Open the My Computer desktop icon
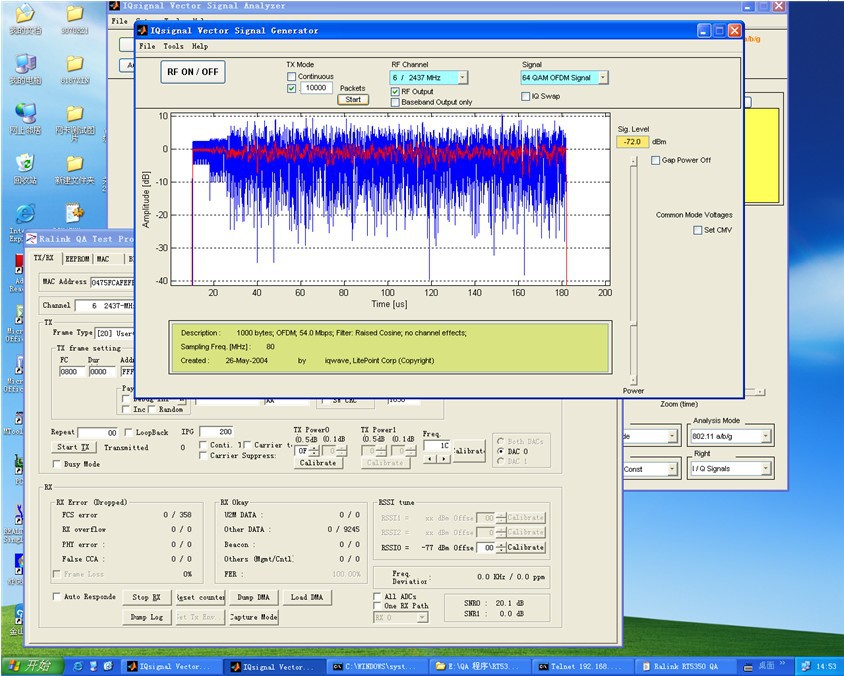 tap(25, 65)
